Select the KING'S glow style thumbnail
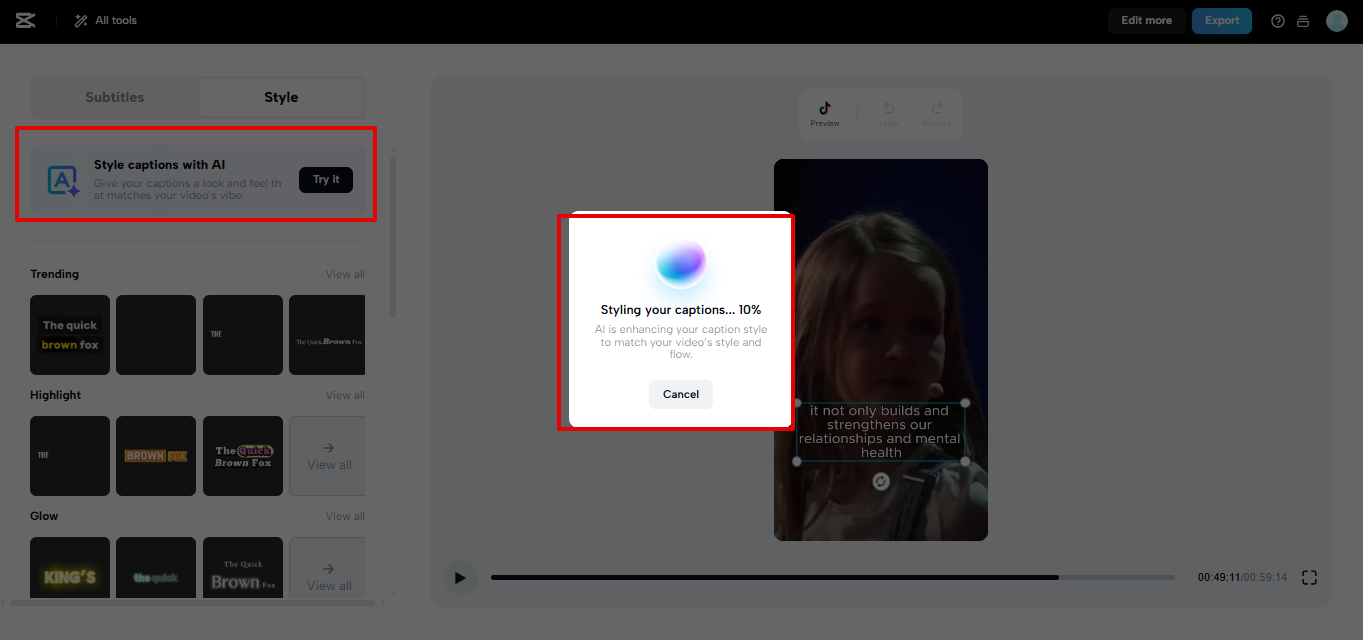This screenshot has width=1363, height=640. (x=69, y=570)
